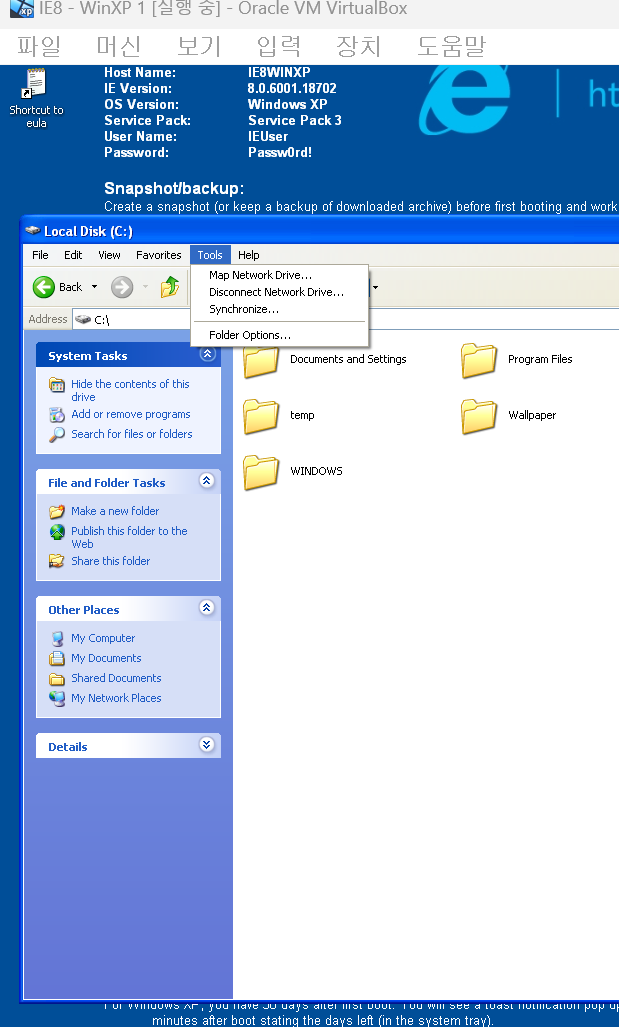Open the VirtualBox 입력 menu
The width and height of the screenshot is (619, 1027).
coord(279,46)
